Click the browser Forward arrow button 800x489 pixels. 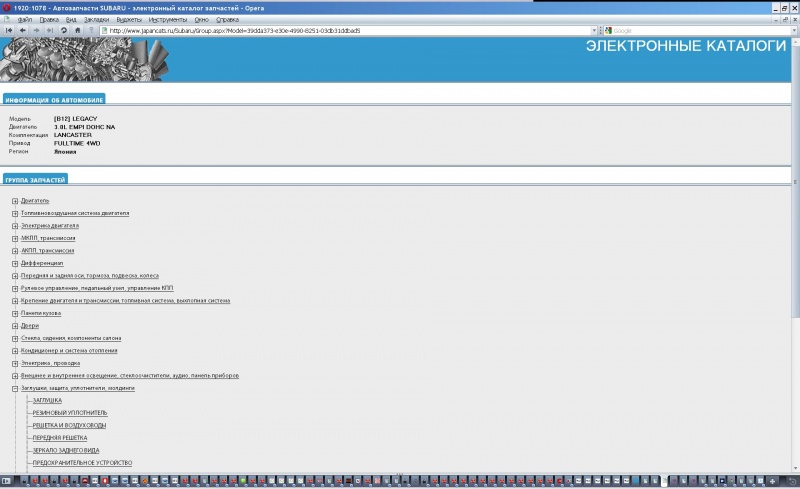coord(36,30)
